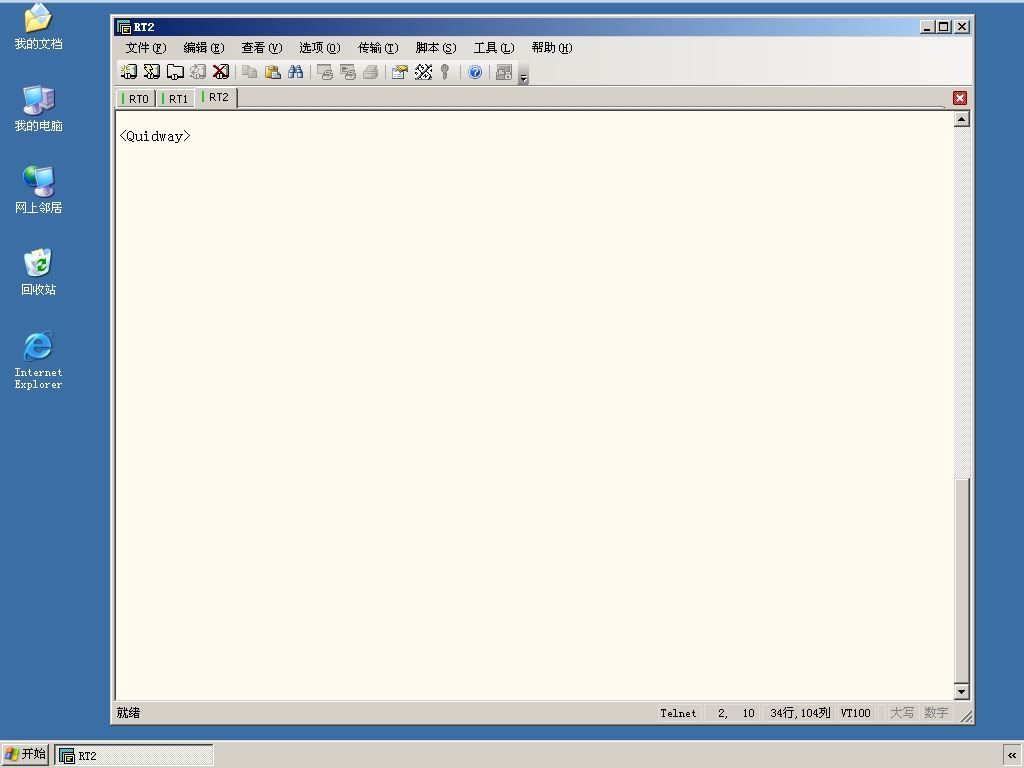Open the 文件(F) menu
The width and height of the screenshot is (1024, 768).
click(x=146, y=48)
